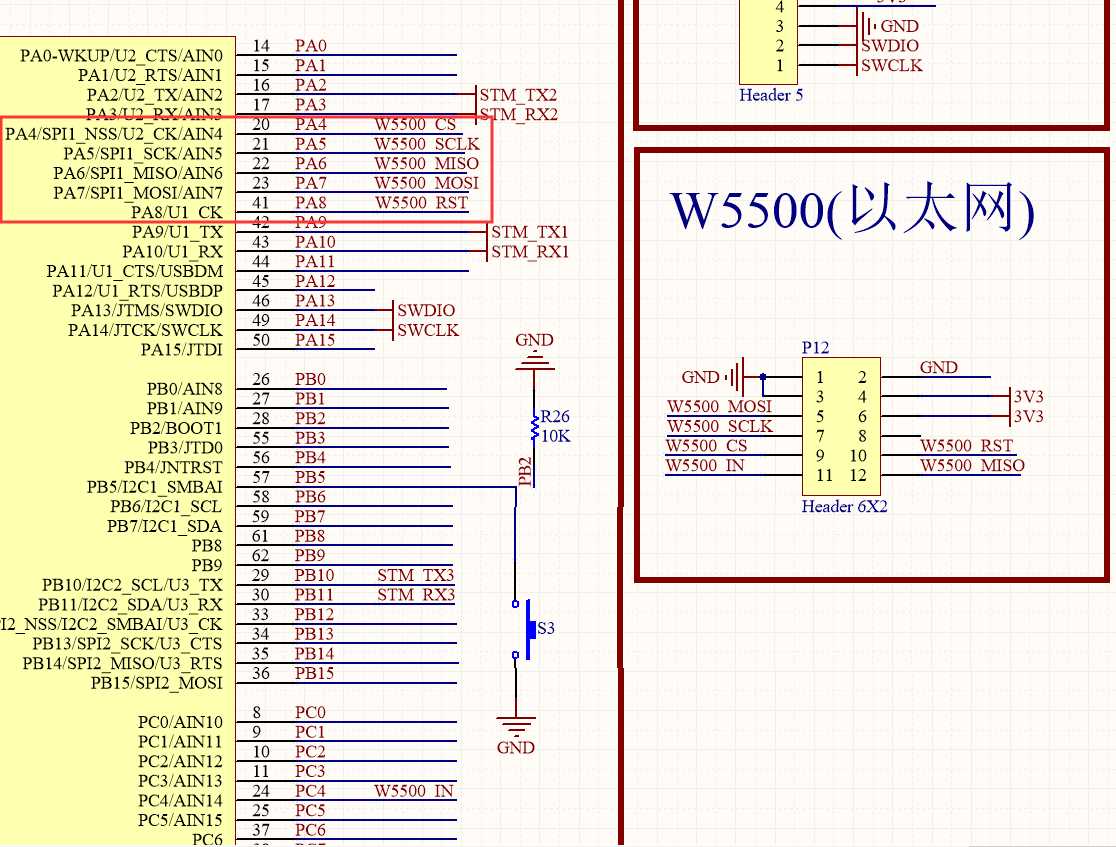This screenshot has width=1116, height=847.
Task: Click pin name PB2/BOOT1
Action: pos(176,428)
